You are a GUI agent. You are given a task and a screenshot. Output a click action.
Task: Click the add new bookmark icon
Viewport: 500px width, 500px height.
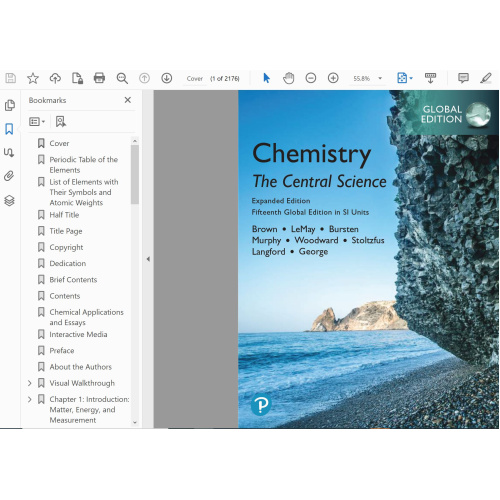[61, 122]
